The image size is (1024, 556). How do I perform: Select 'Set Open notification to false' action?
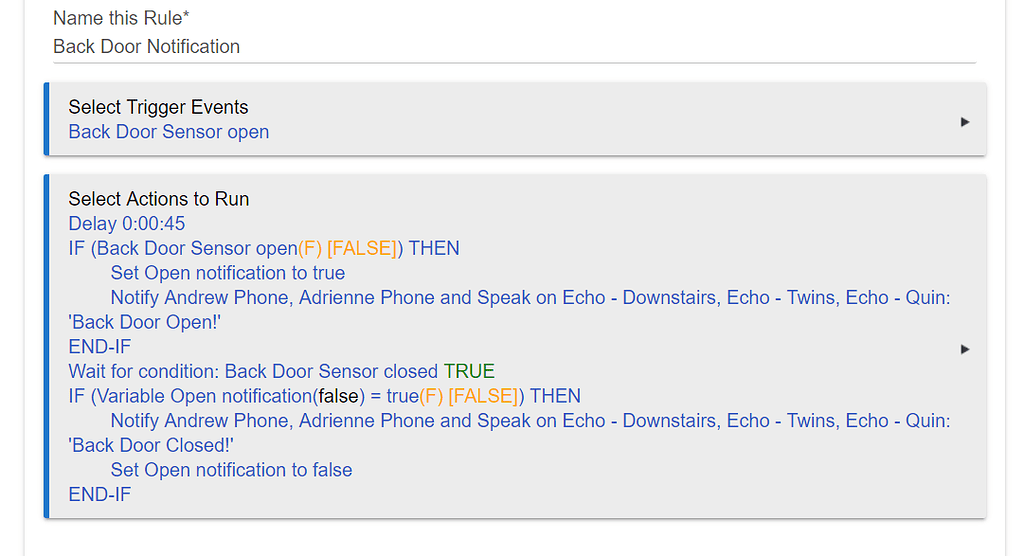coord(231,470)
